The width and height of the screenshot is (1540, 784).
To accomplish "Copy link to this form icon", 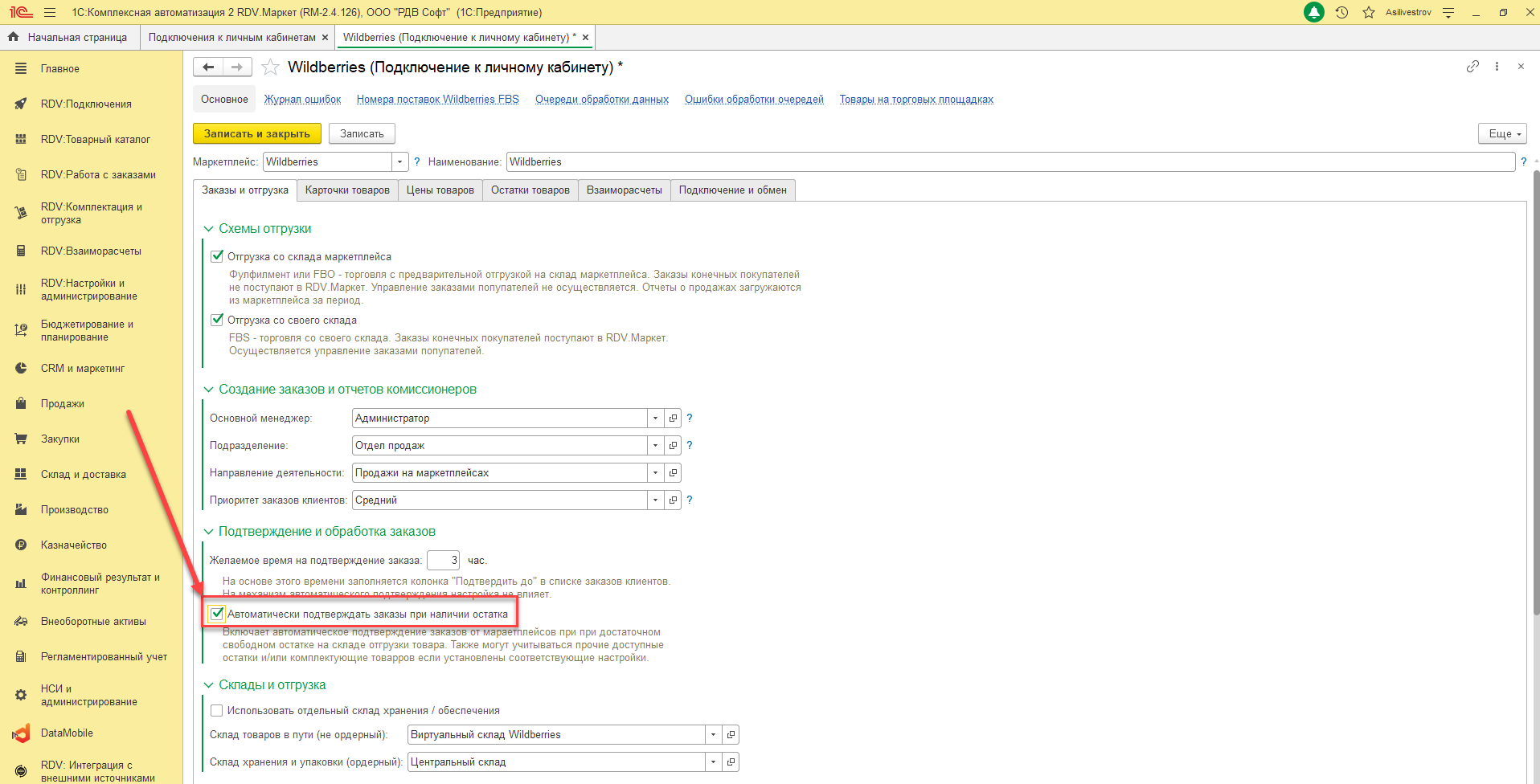I will point(1472,67).
